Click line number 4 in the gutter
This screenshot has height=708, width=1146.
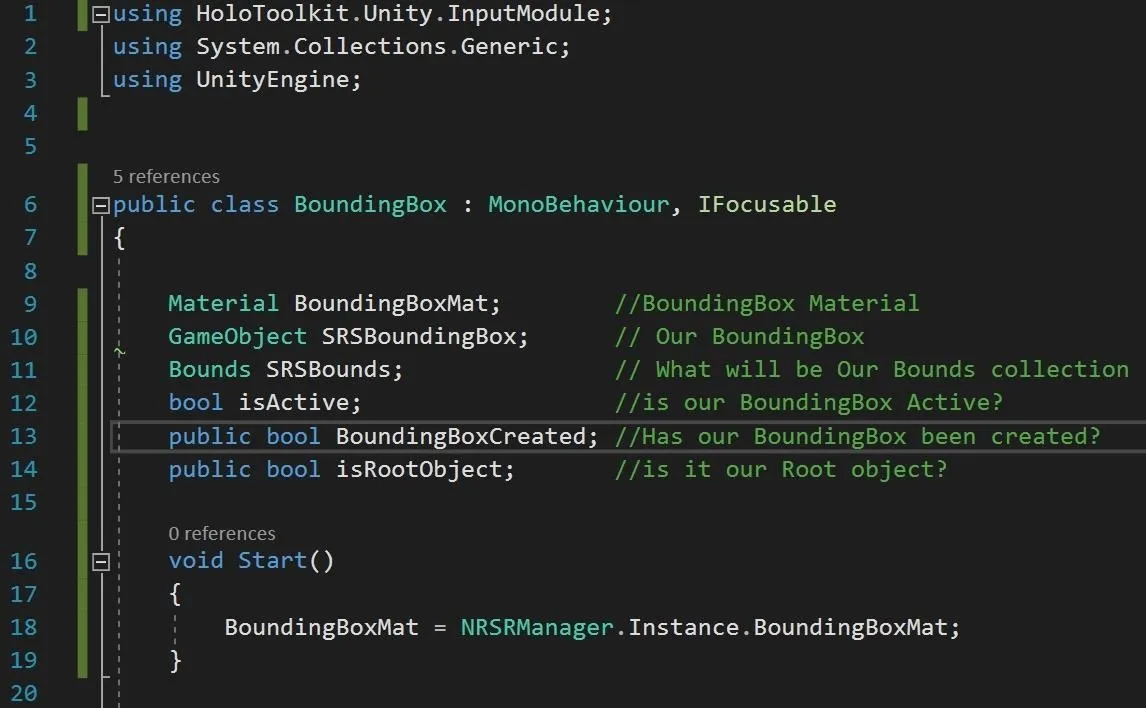coord(30,113)
